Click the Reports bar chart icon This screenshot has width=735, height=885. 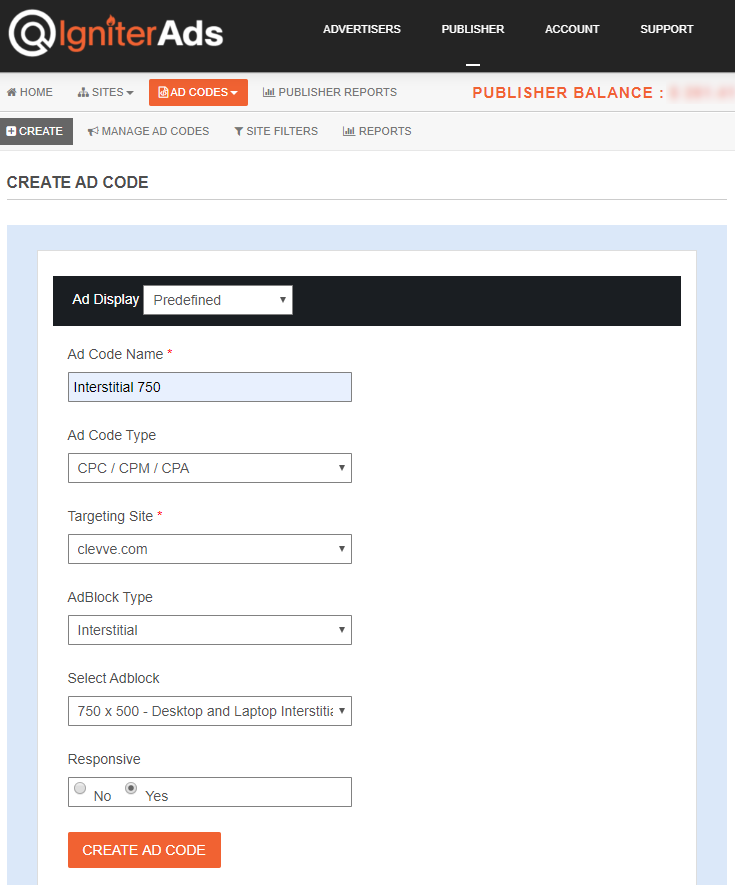pyautogui.click(x=349, y=131)
